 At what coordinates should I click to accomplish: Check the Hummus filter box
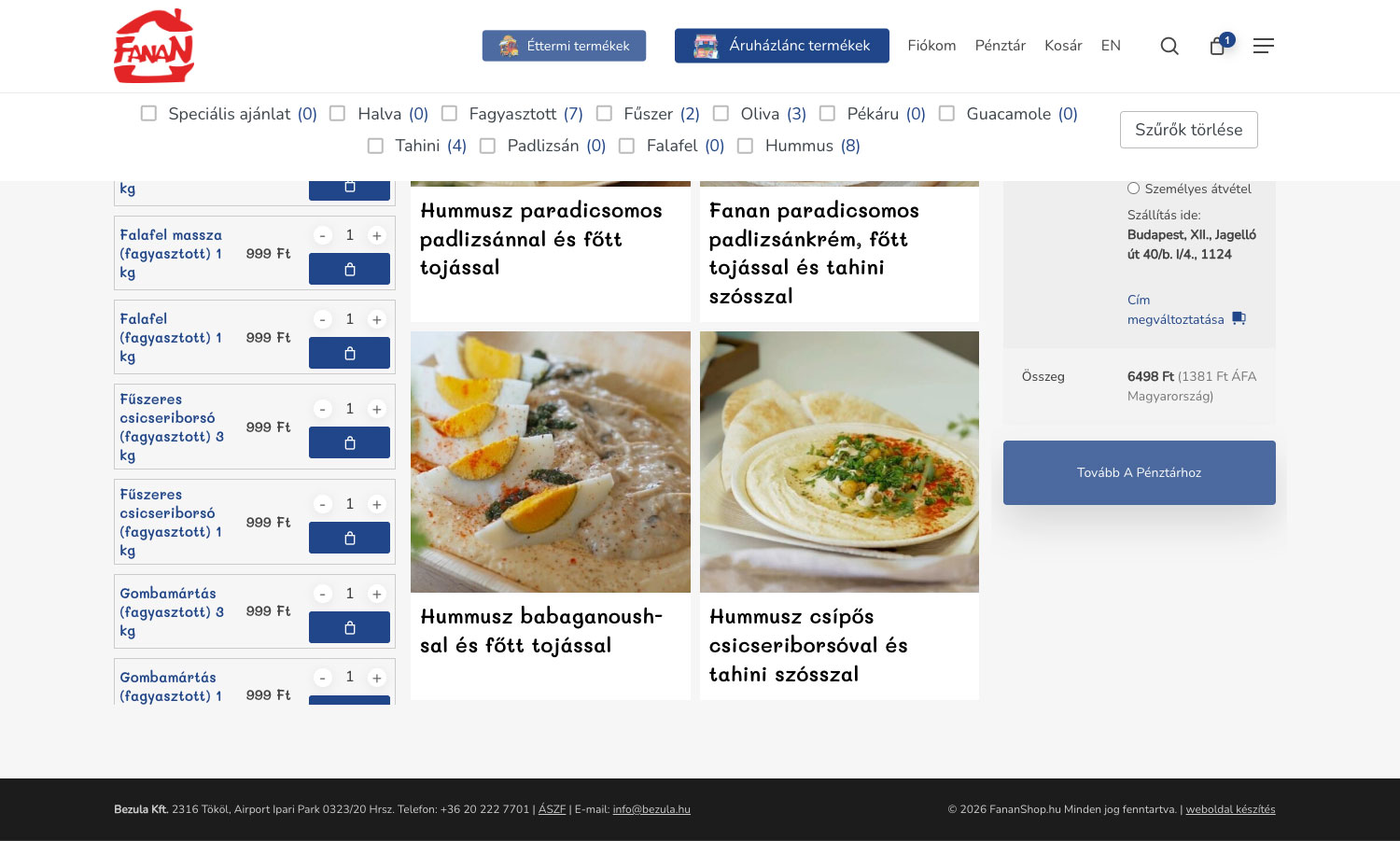pos(746,146)
